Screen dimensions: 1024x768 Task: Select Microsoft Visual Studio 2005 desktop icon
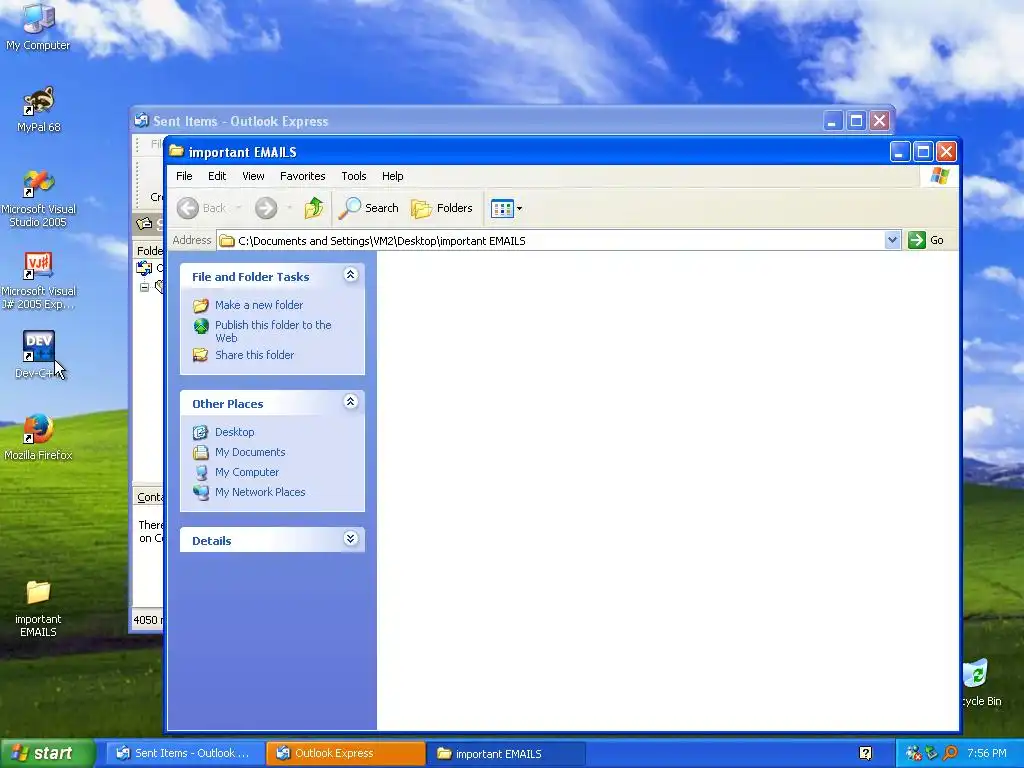click(x=38, y=199)
